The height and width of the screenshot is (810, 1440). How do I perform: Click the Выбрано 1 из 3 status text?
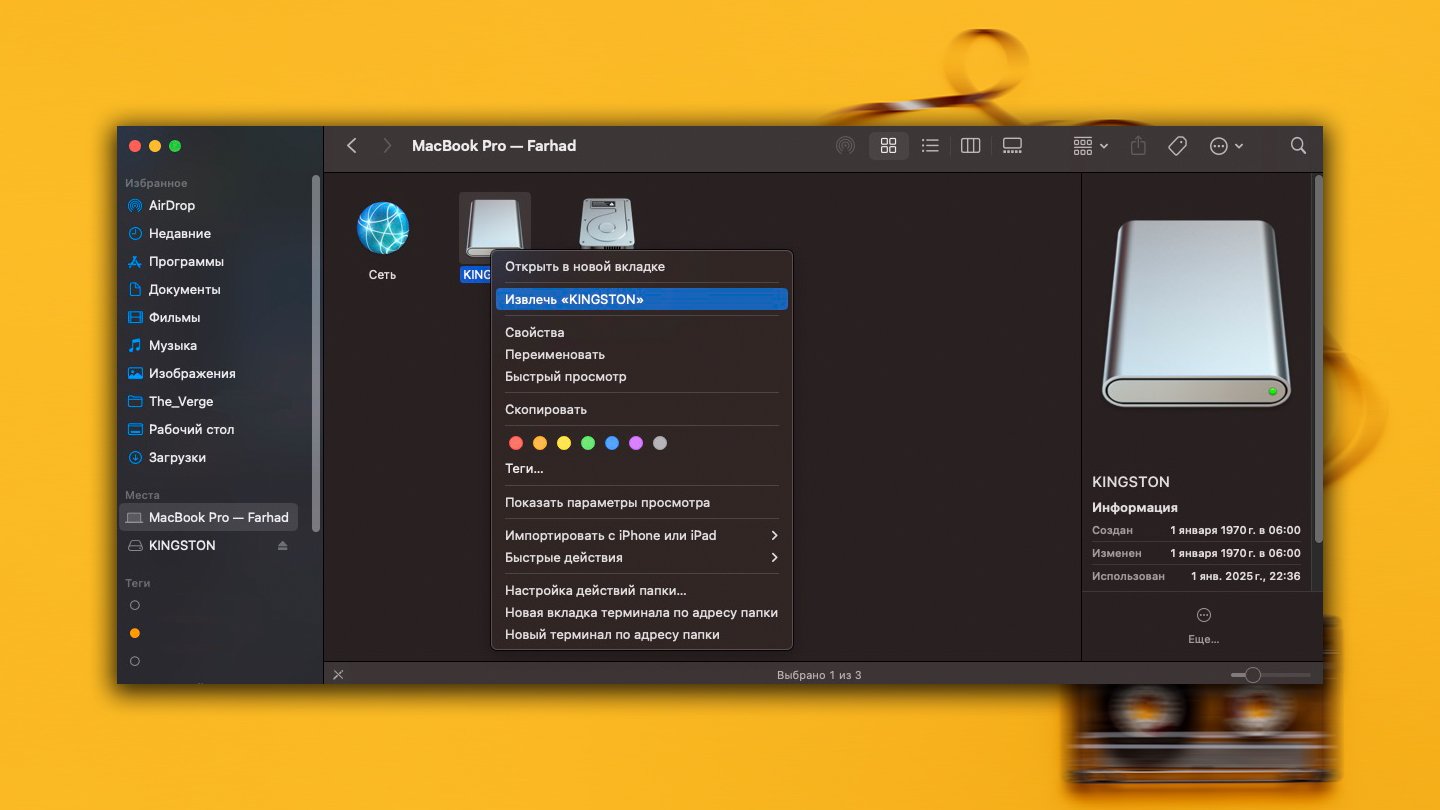(x=819, y=675)
